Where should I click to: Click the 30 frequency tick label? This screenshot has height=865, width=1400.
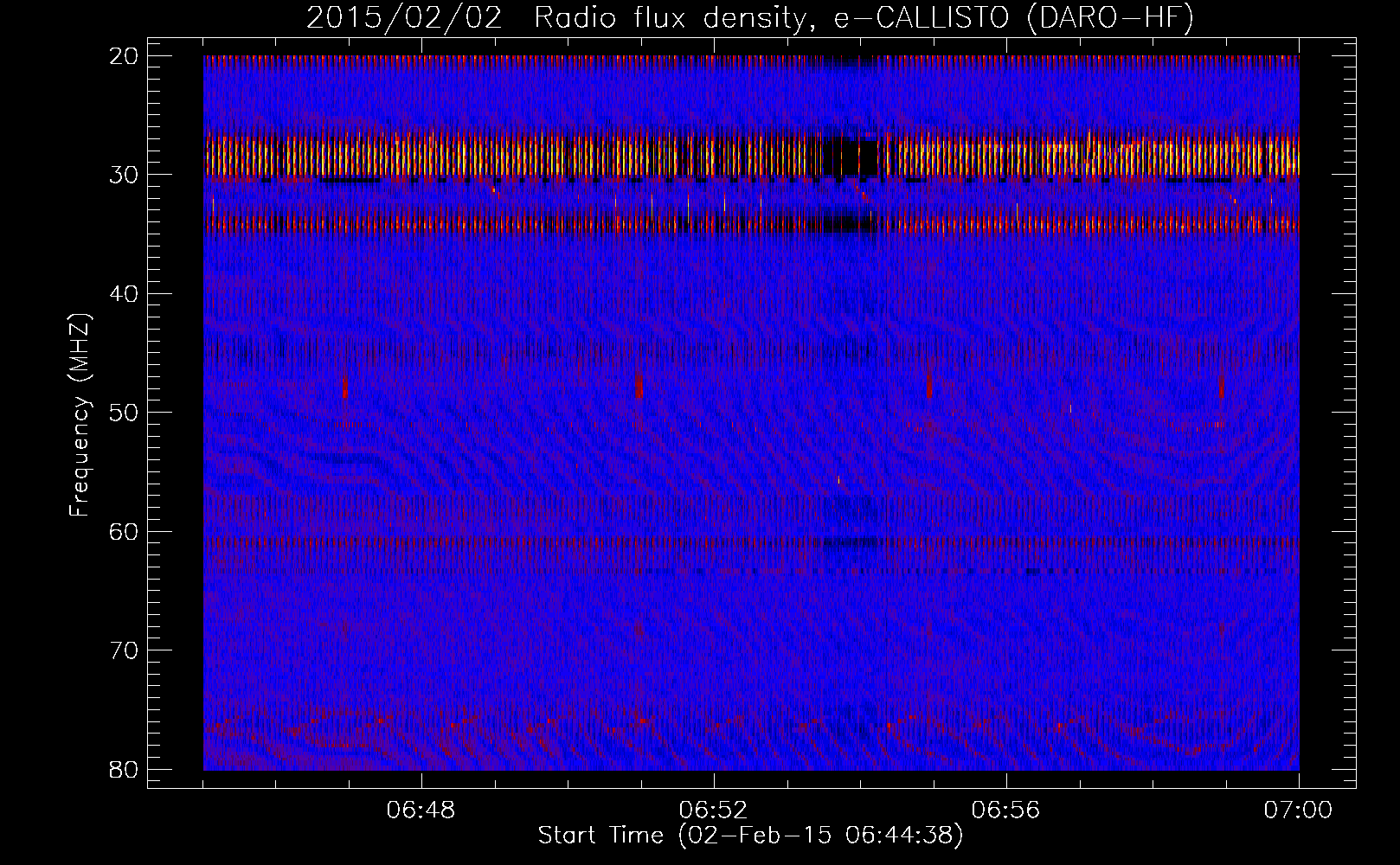[x=122, y=175]
